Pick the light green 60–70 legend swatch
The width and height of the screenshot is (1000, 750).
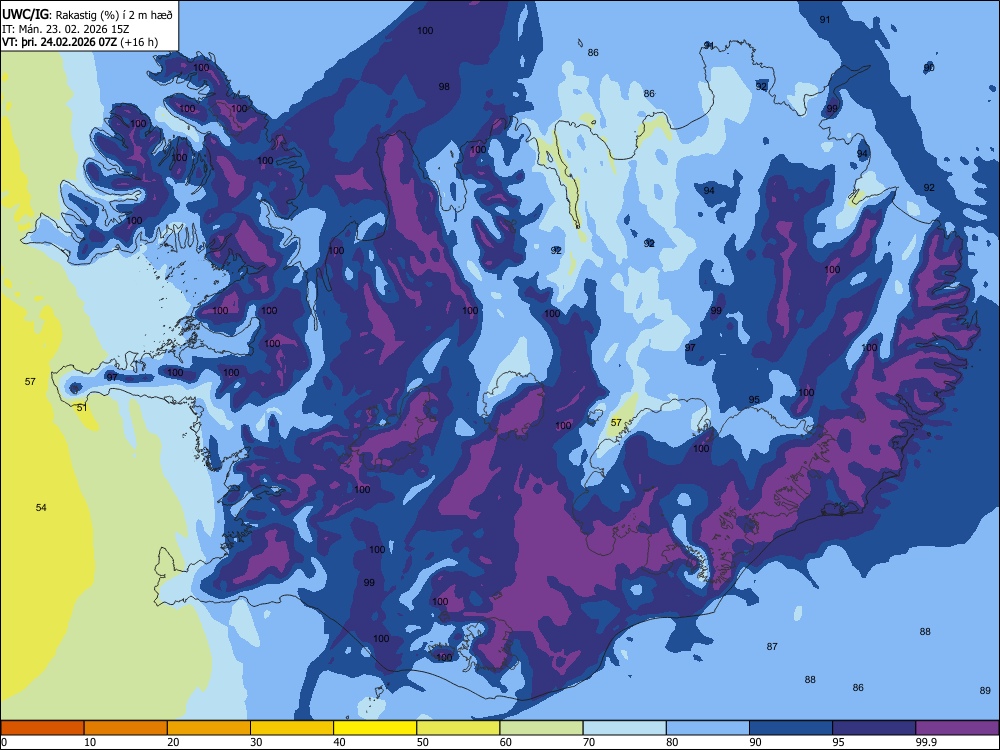point(541,728)
